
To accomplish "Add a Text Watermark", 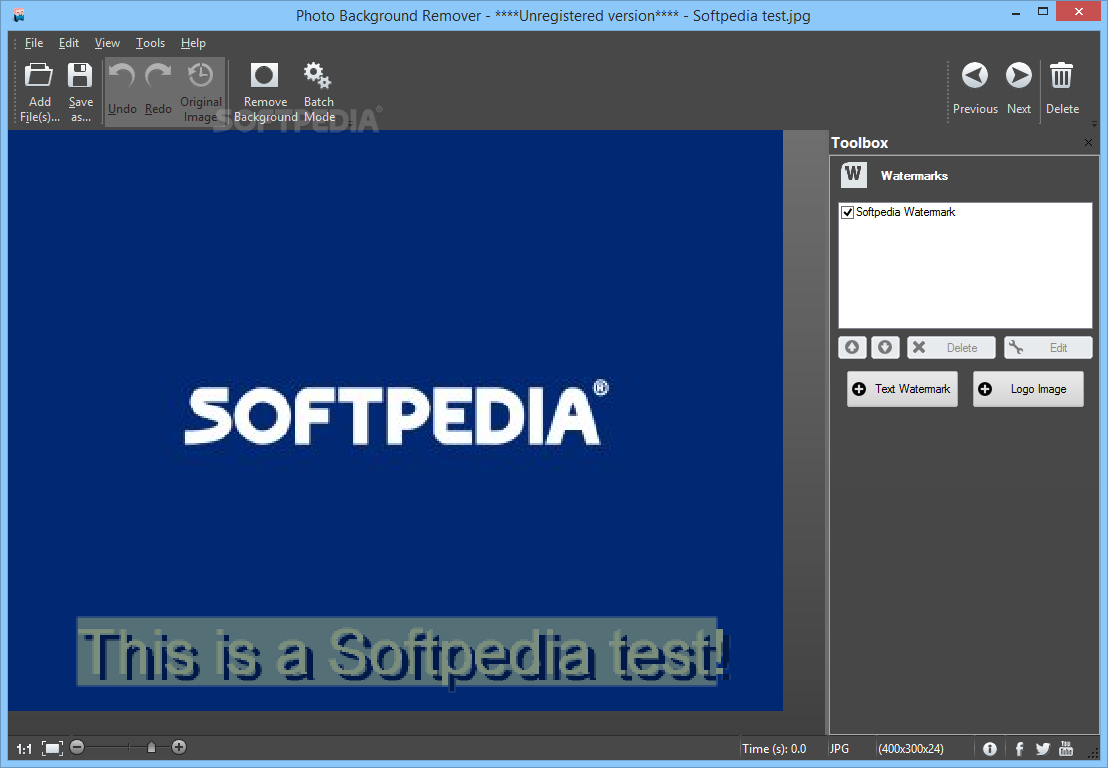I will [x=902, y=389].
